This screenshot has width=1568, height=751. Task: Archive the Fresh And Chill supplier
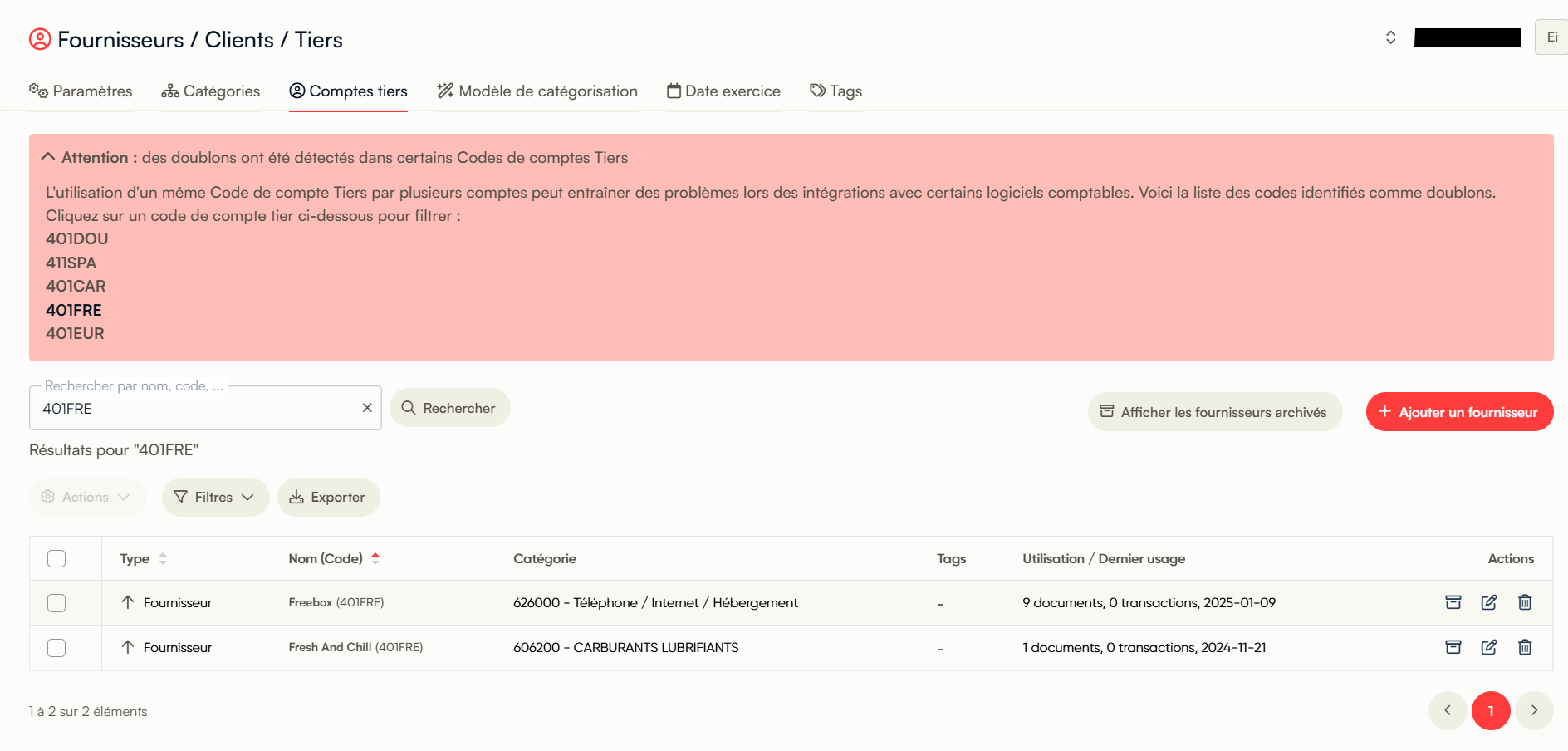tap(1453, 647)
